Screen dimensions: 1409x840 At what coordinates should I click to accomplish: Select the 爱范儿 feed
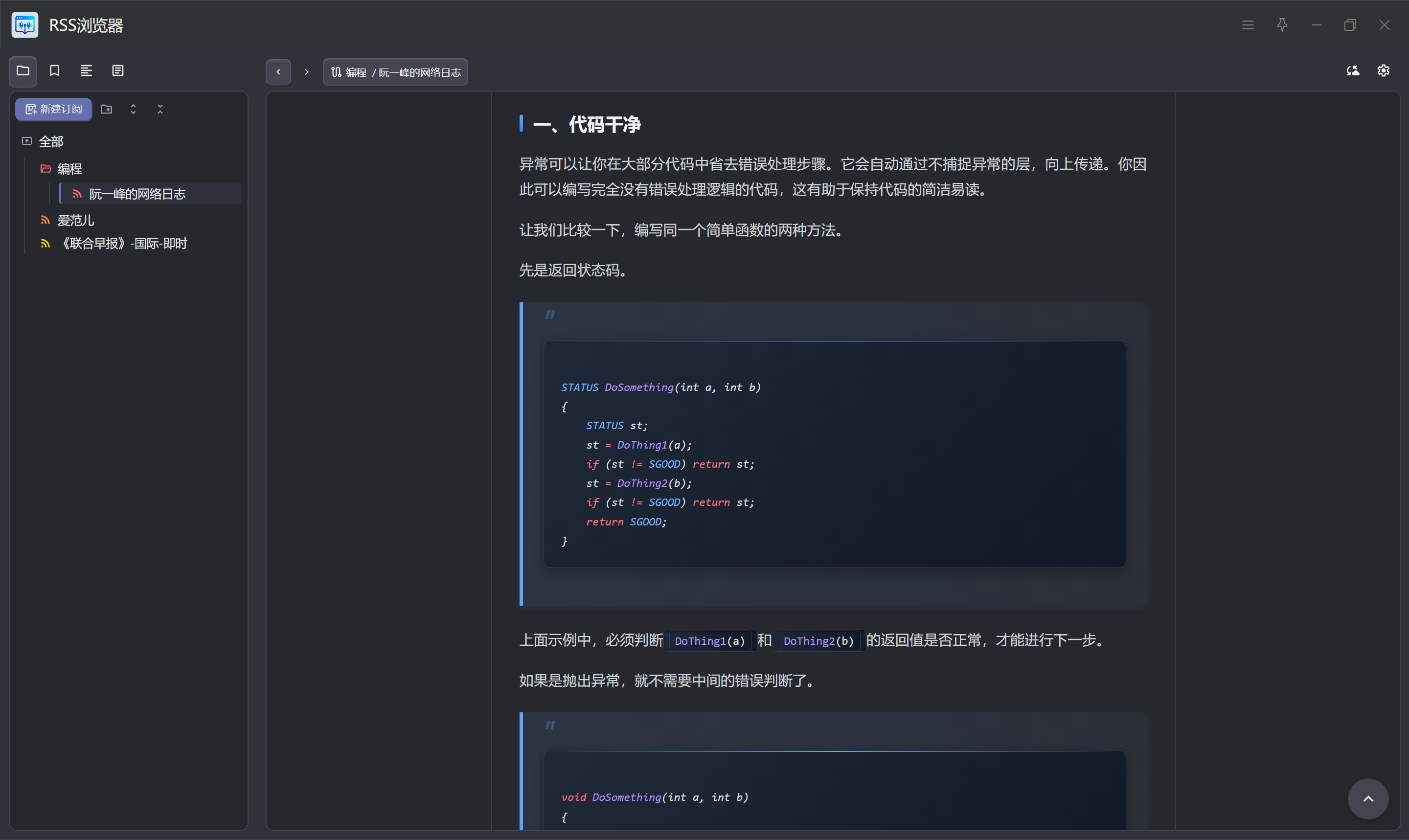pos(76,220)
